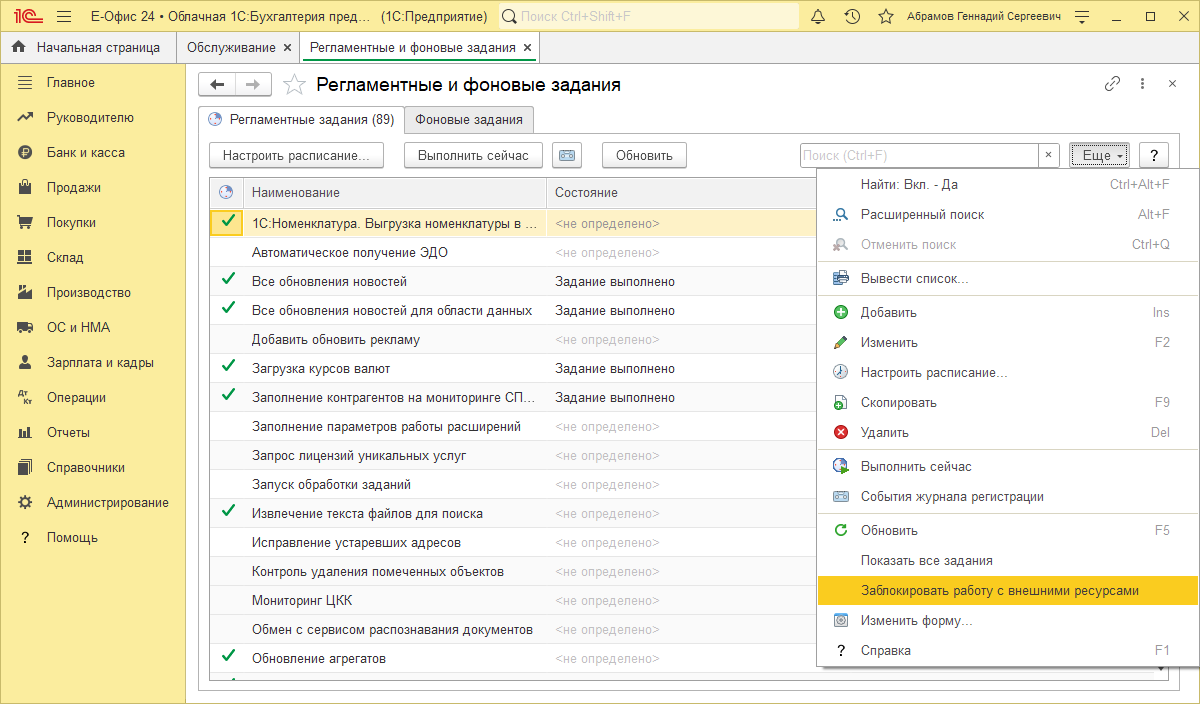
Task: Click the Справочники books icon
Action: point(26,468)
